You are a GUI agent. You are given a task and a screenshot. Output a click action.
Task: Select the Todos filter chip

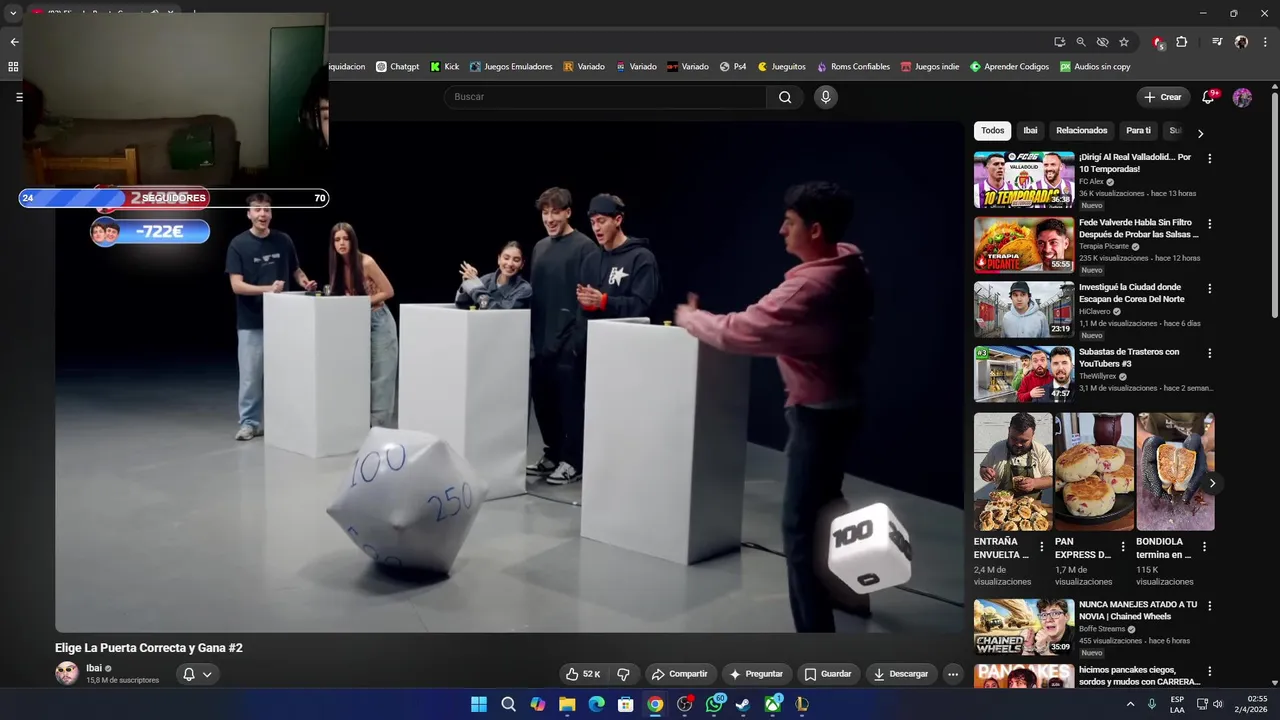(992, 131)
